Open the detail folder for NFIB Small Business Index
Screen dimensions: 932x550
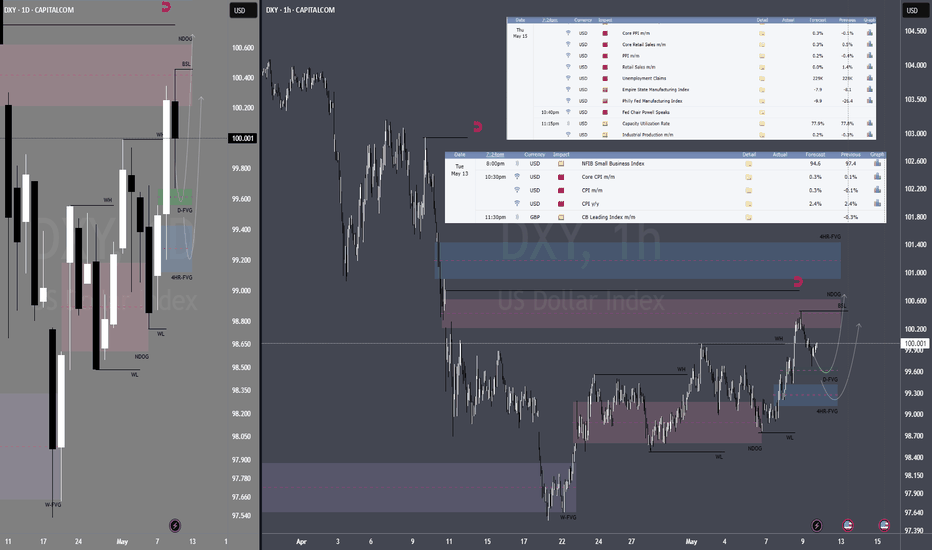pos(748,164)
